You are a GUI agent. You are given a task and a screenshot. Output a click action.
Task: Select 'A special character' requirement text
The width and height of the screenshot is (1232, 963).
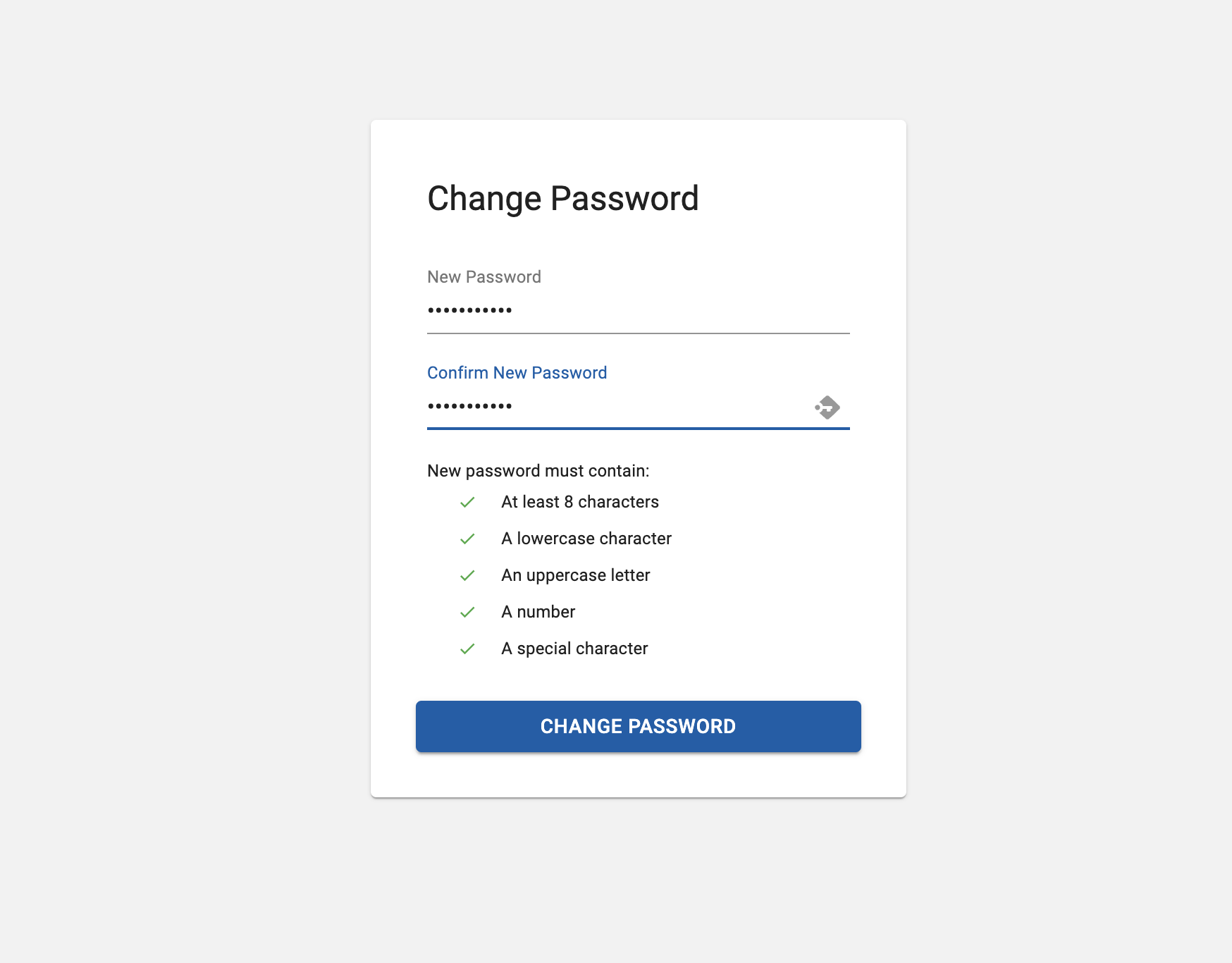[574, 649]
